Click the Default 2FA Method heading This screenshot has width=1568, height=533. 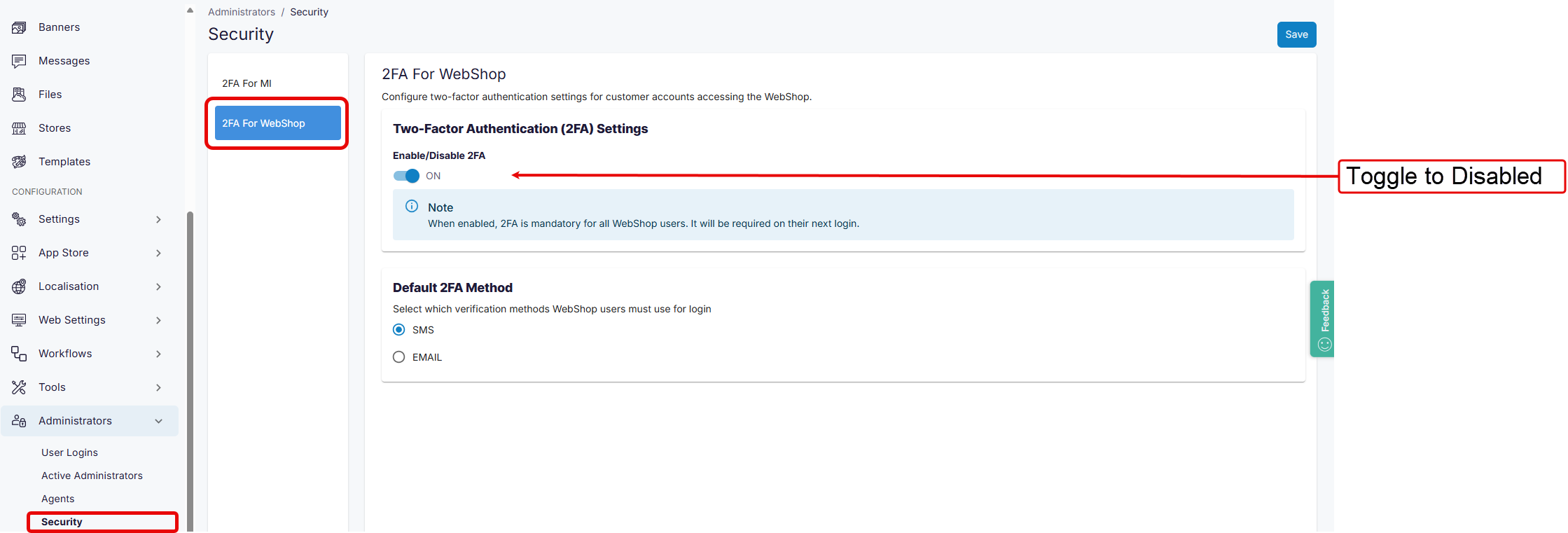point(452,288)
